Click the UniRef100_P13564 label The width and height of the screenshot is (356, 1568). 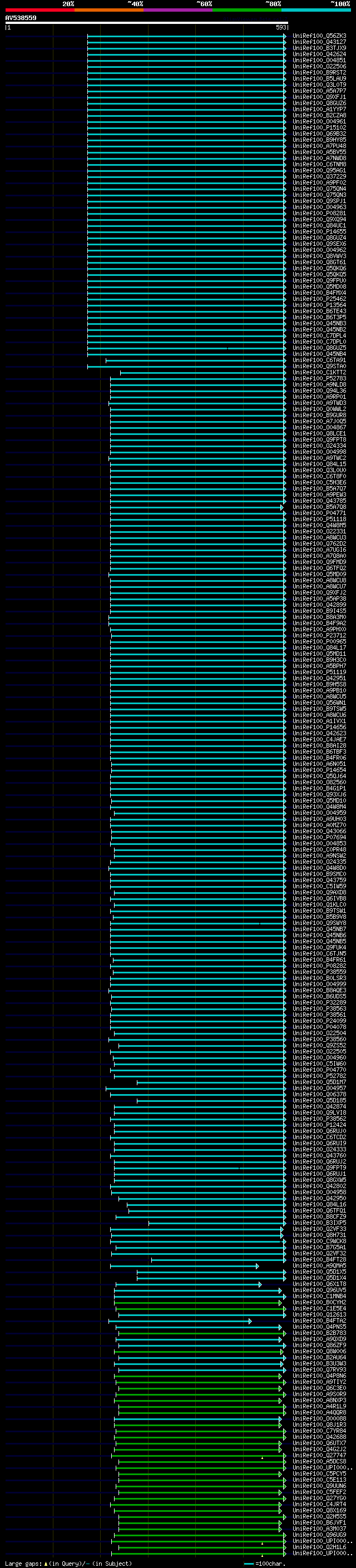319,305
